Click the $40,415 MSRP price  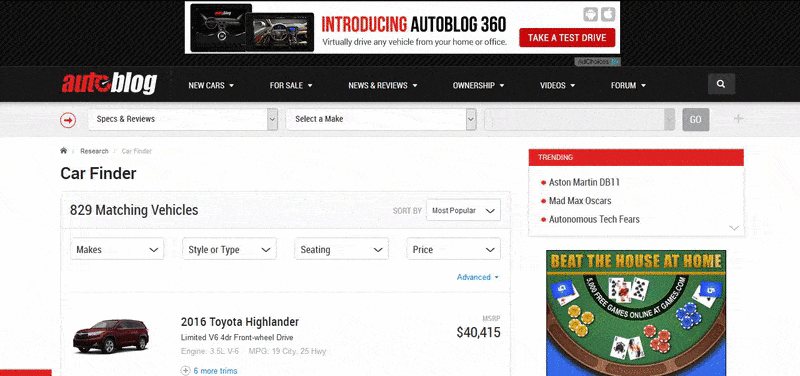479,333
